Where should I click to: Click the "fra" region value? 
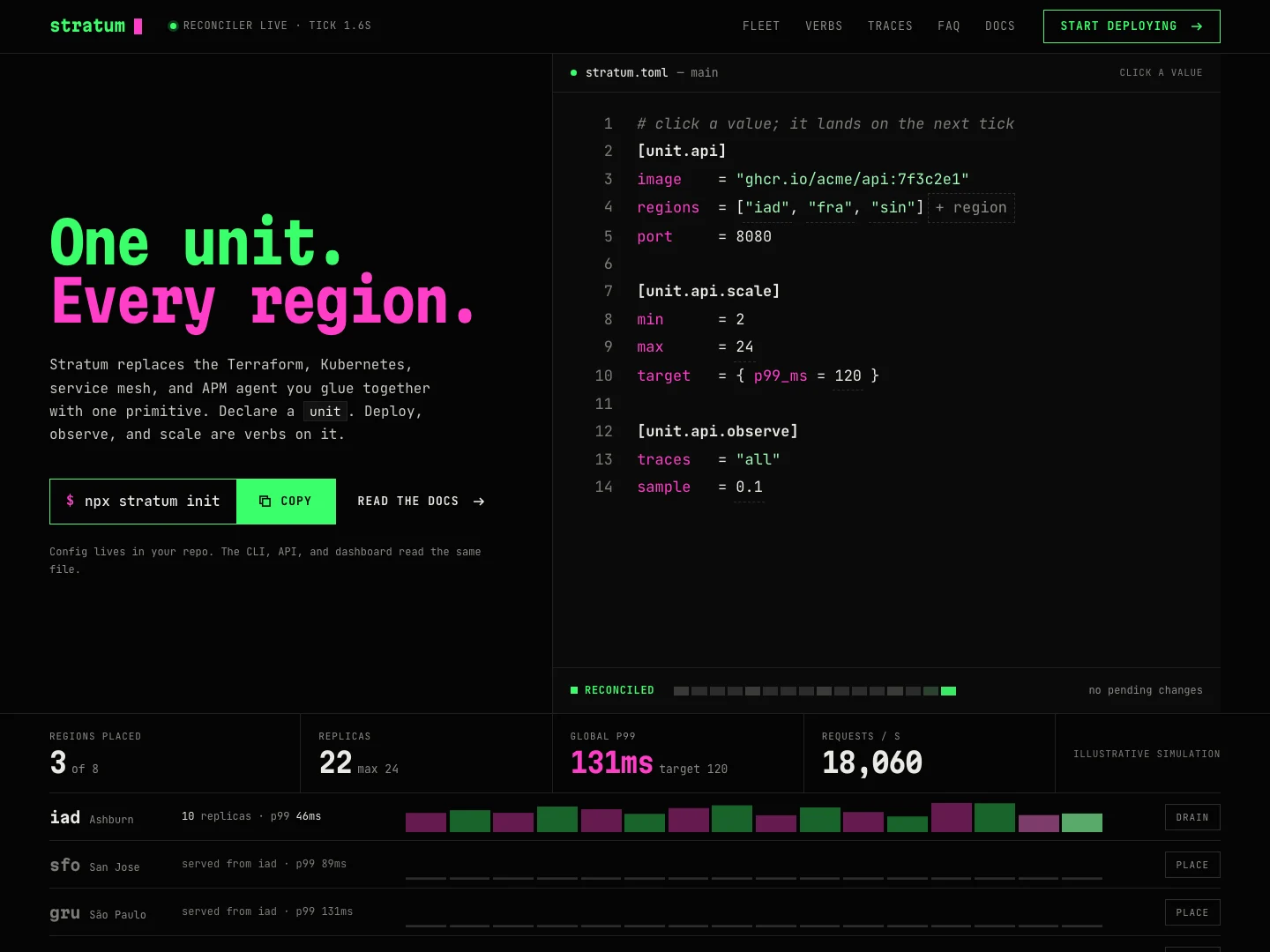coord(831,207)
